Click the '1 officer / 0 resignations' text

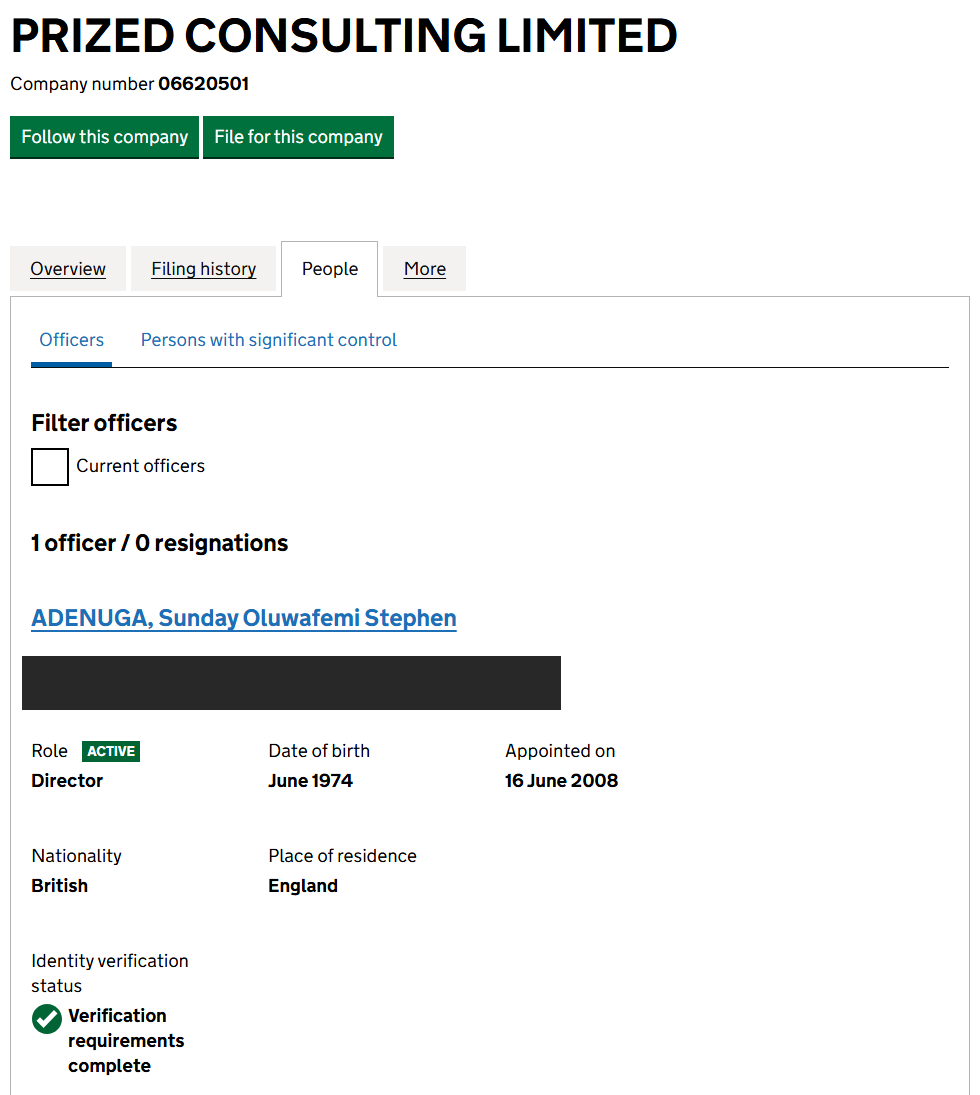[x=159, y=543]
